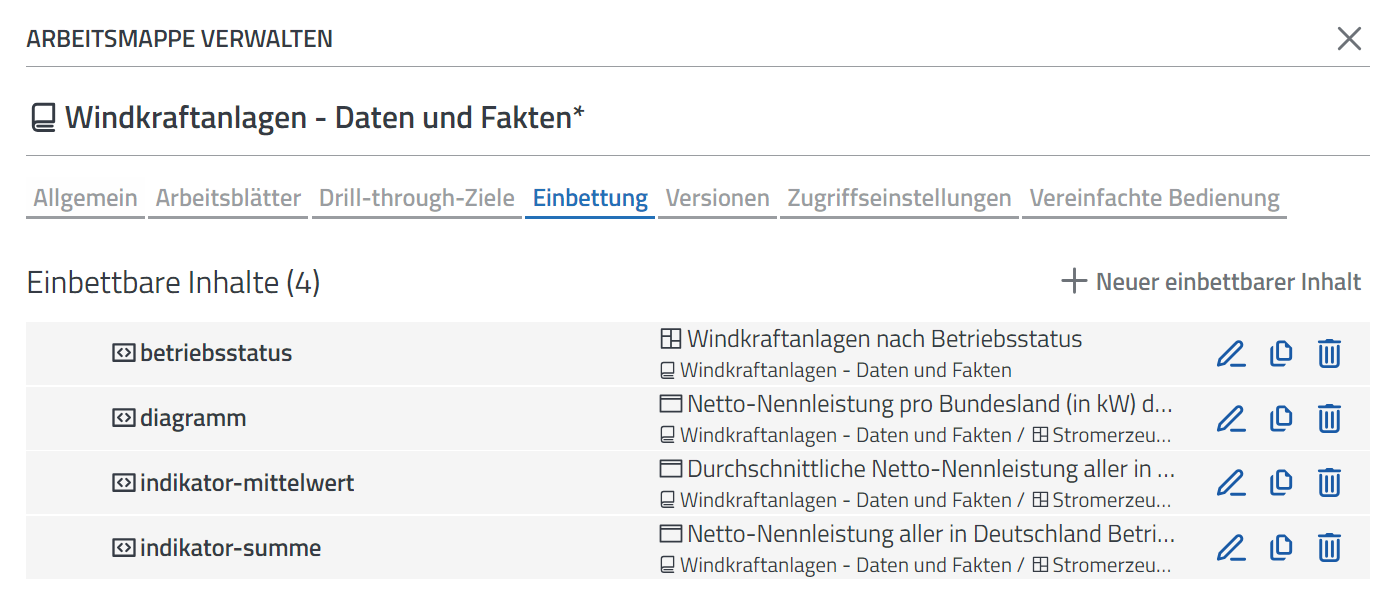Delete the indikator-mittelwert entry
The image size is (1396, 605).
pyautogui.click(x=1329, y=483)
